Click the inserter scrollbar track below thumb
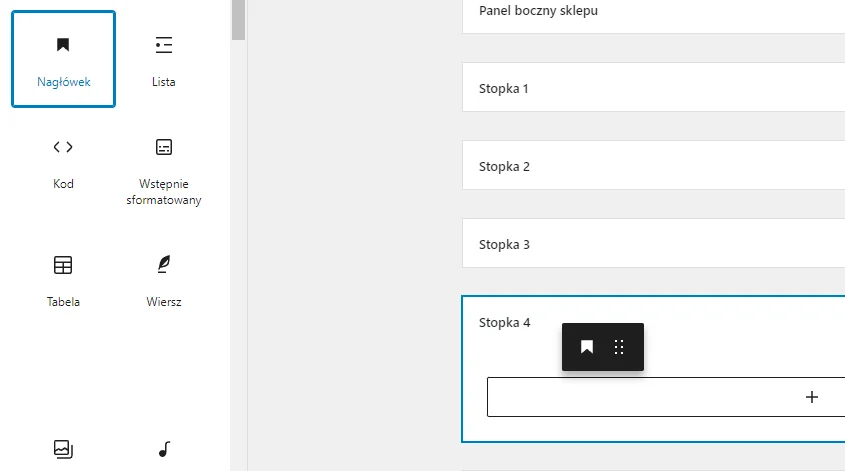 point(238,250)
